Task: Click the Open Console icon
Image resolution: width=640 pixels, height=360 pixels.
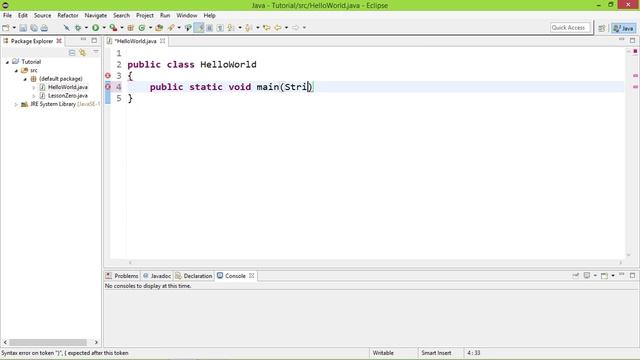Action: (x=604, y=276)
